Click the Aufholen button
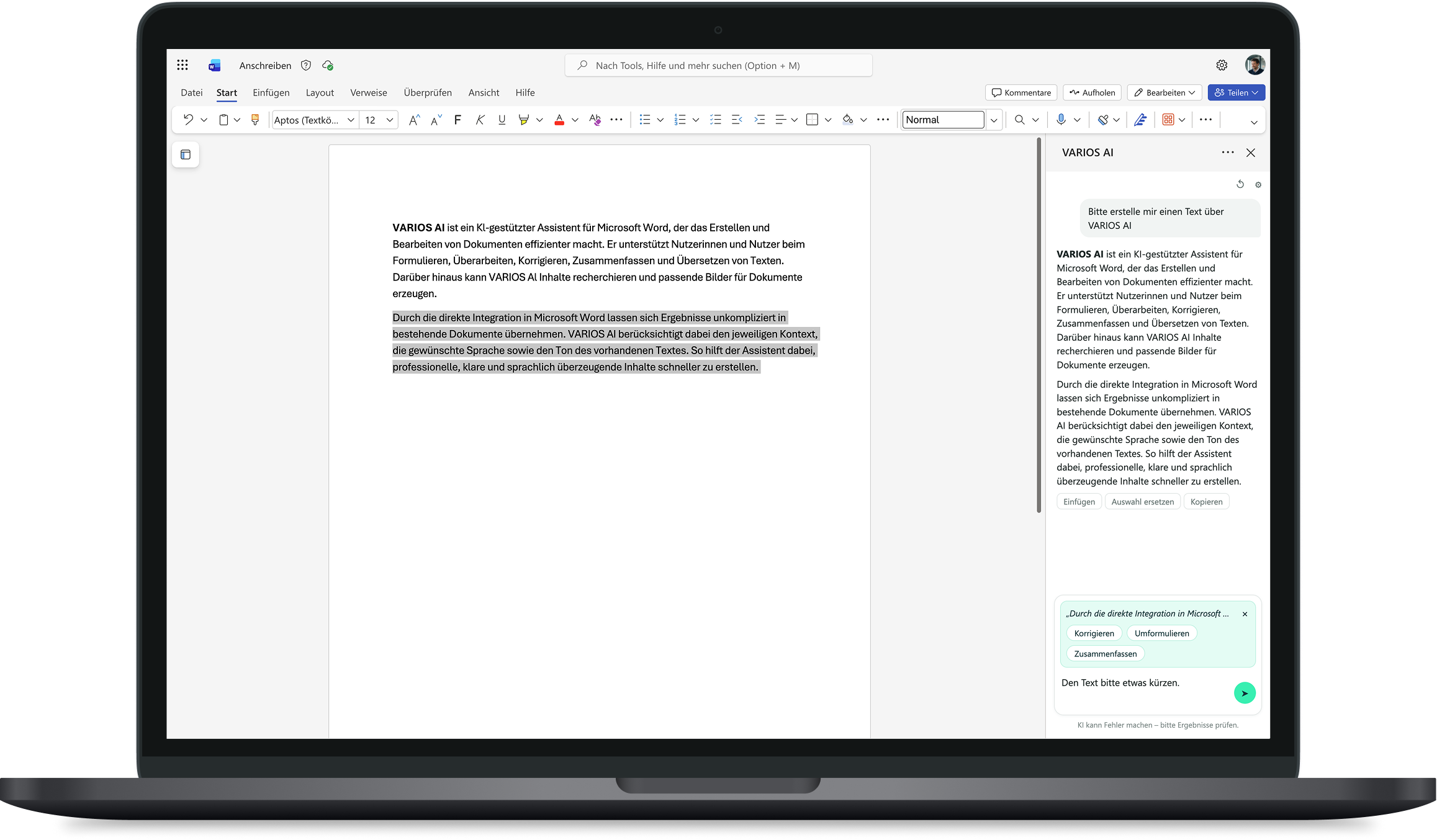 click(1092, 92)
